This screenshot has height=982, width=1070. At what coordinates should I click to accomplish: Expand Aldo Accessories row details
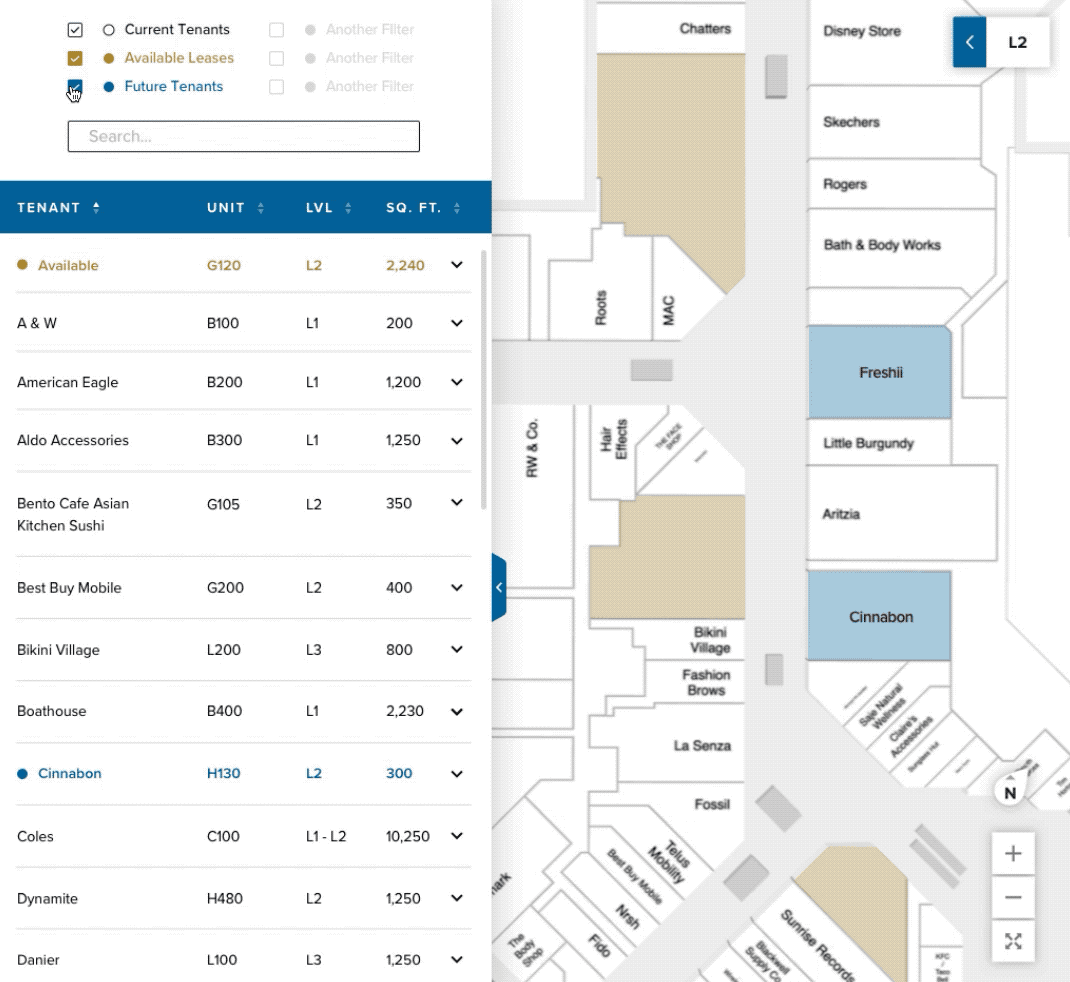pyautogui.click(x=457, y=440)
